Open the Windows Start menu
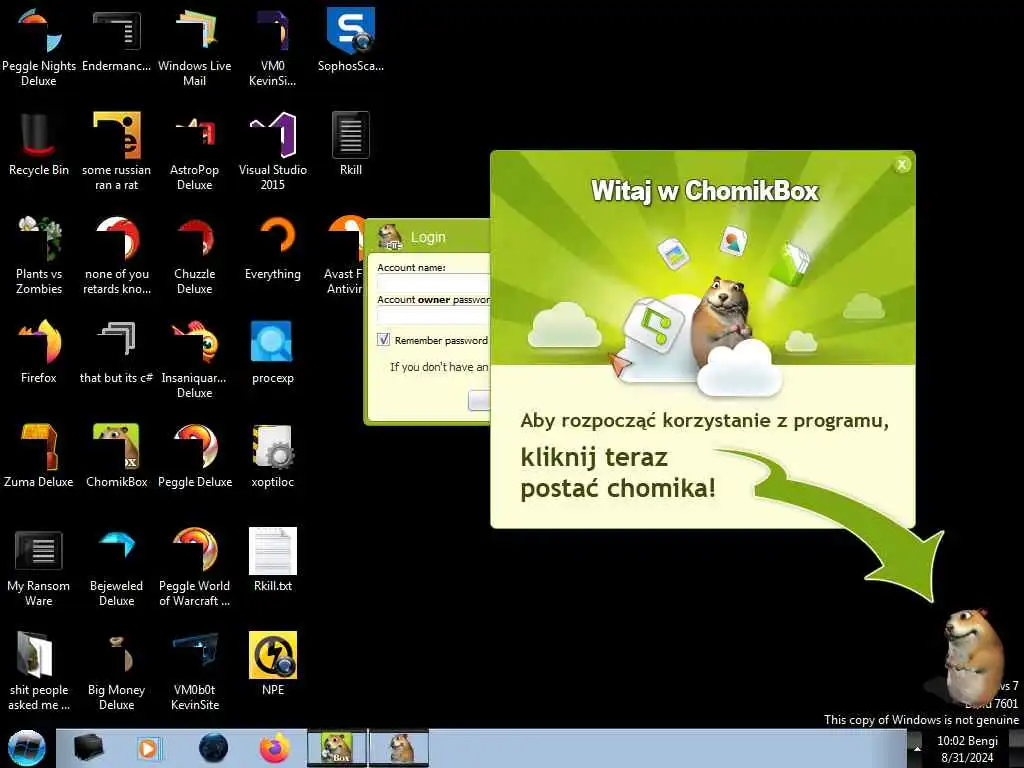 pos(26,748)
